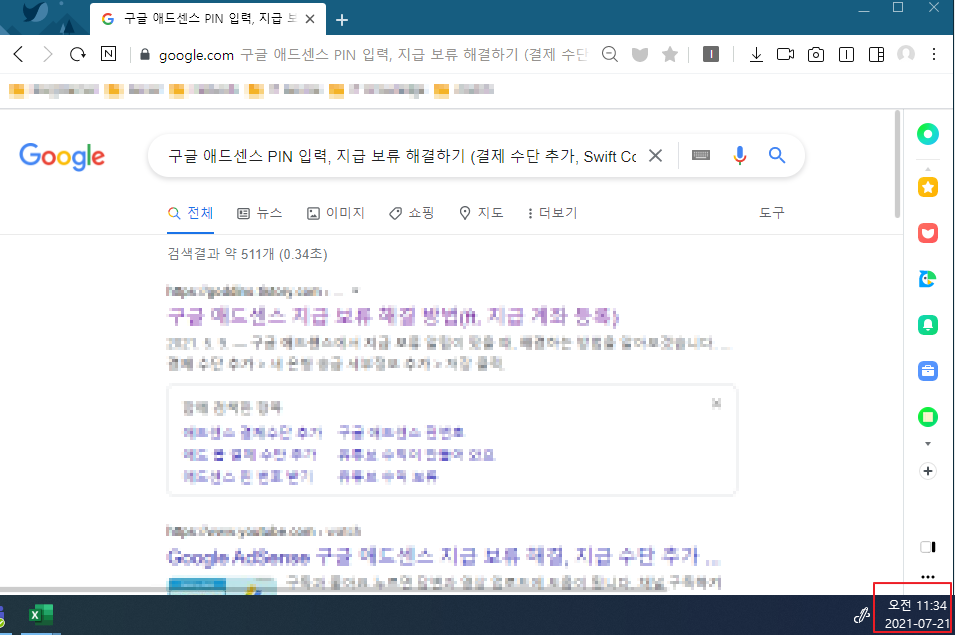Open Excel from the taskbar
955x635 pixels.
point(41,615)
